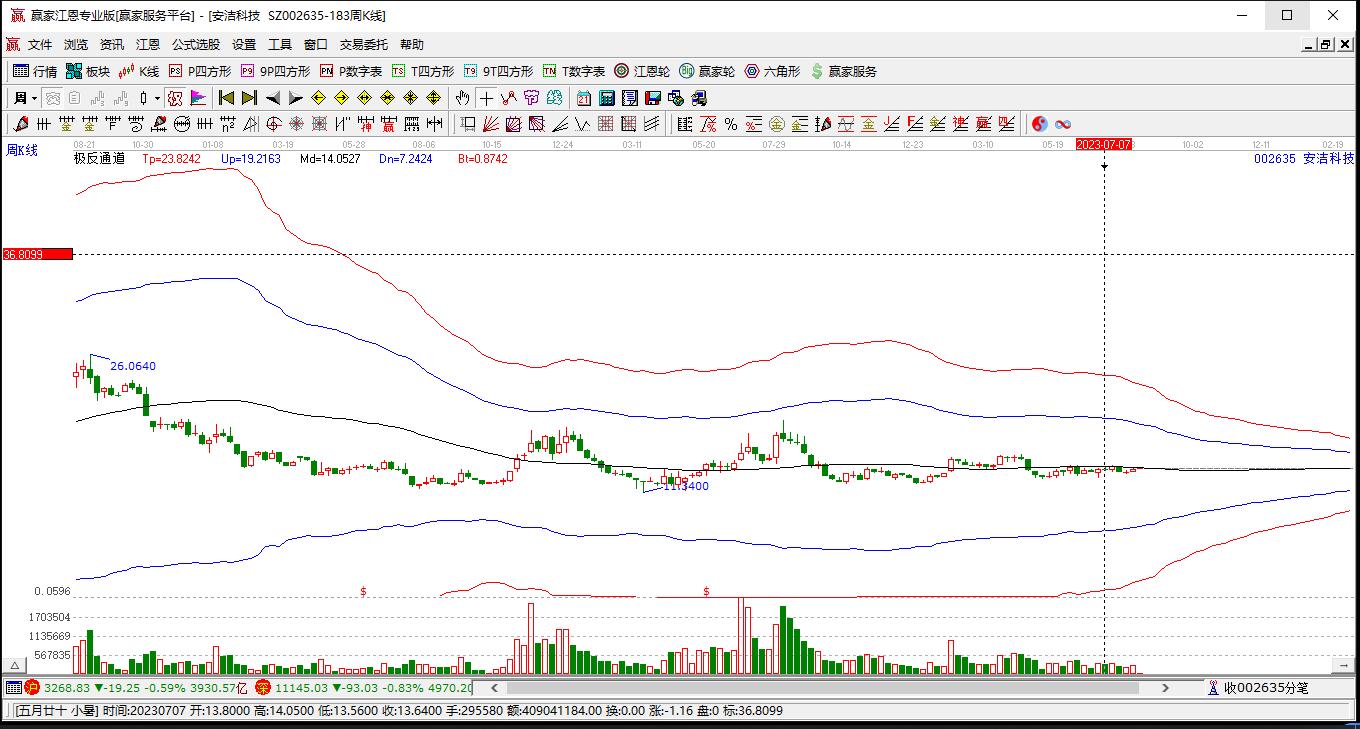Screen dimensions: 1360x729
Task: Select the hand pan tool
Action: pos(462,98)
